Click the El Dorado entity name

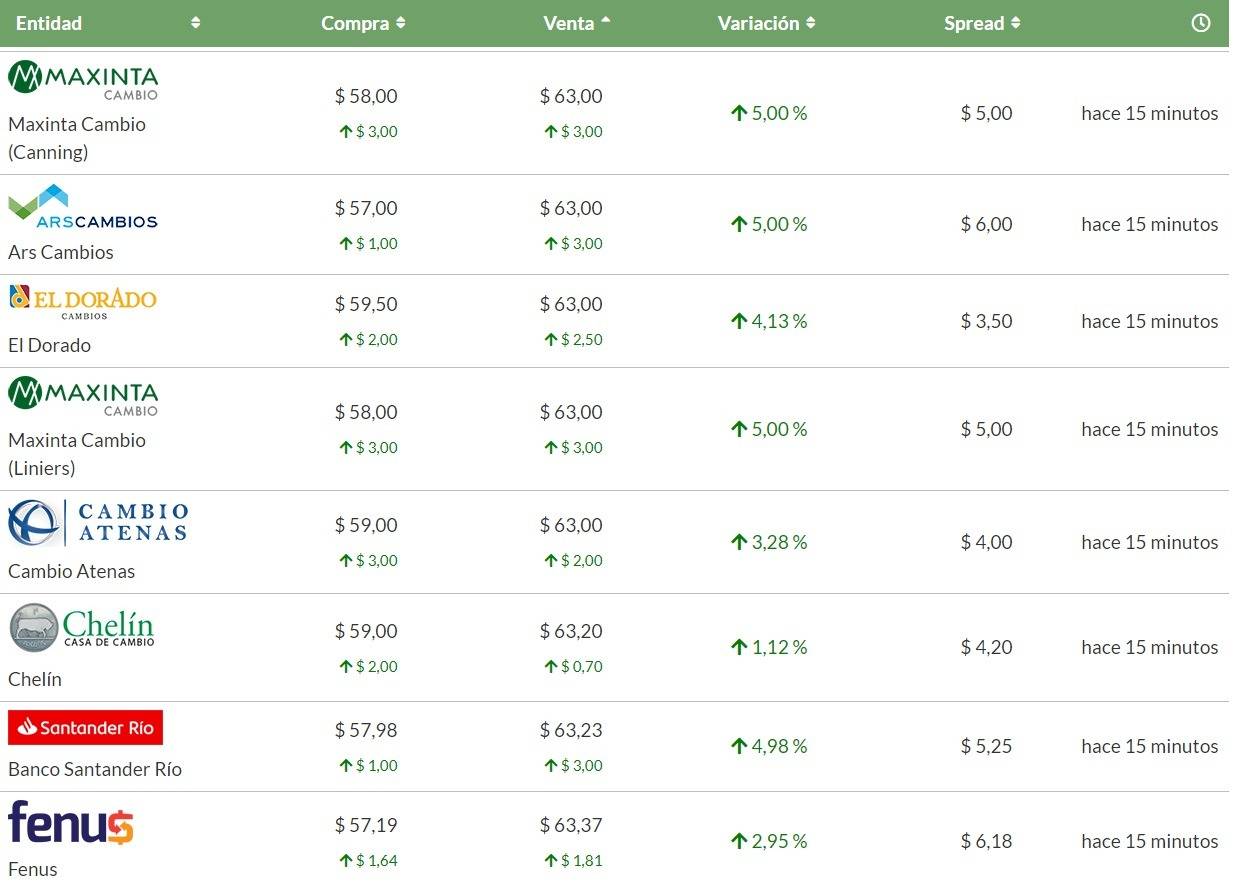[x=49, y=345]
